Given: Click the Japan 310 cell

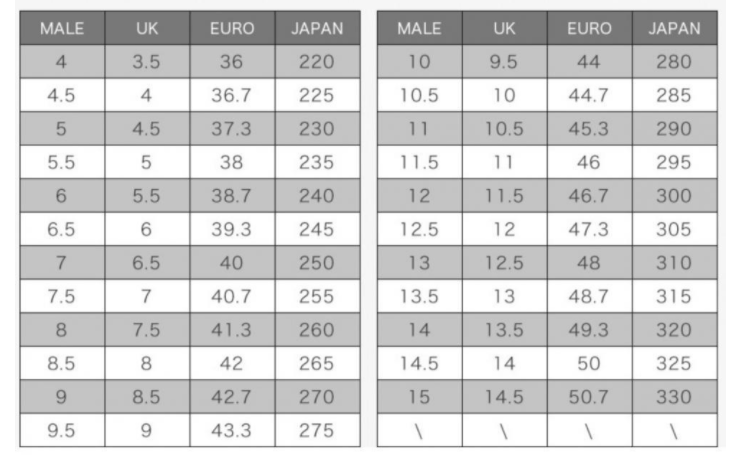Looking at the screenshot, I should coord(674,264).
